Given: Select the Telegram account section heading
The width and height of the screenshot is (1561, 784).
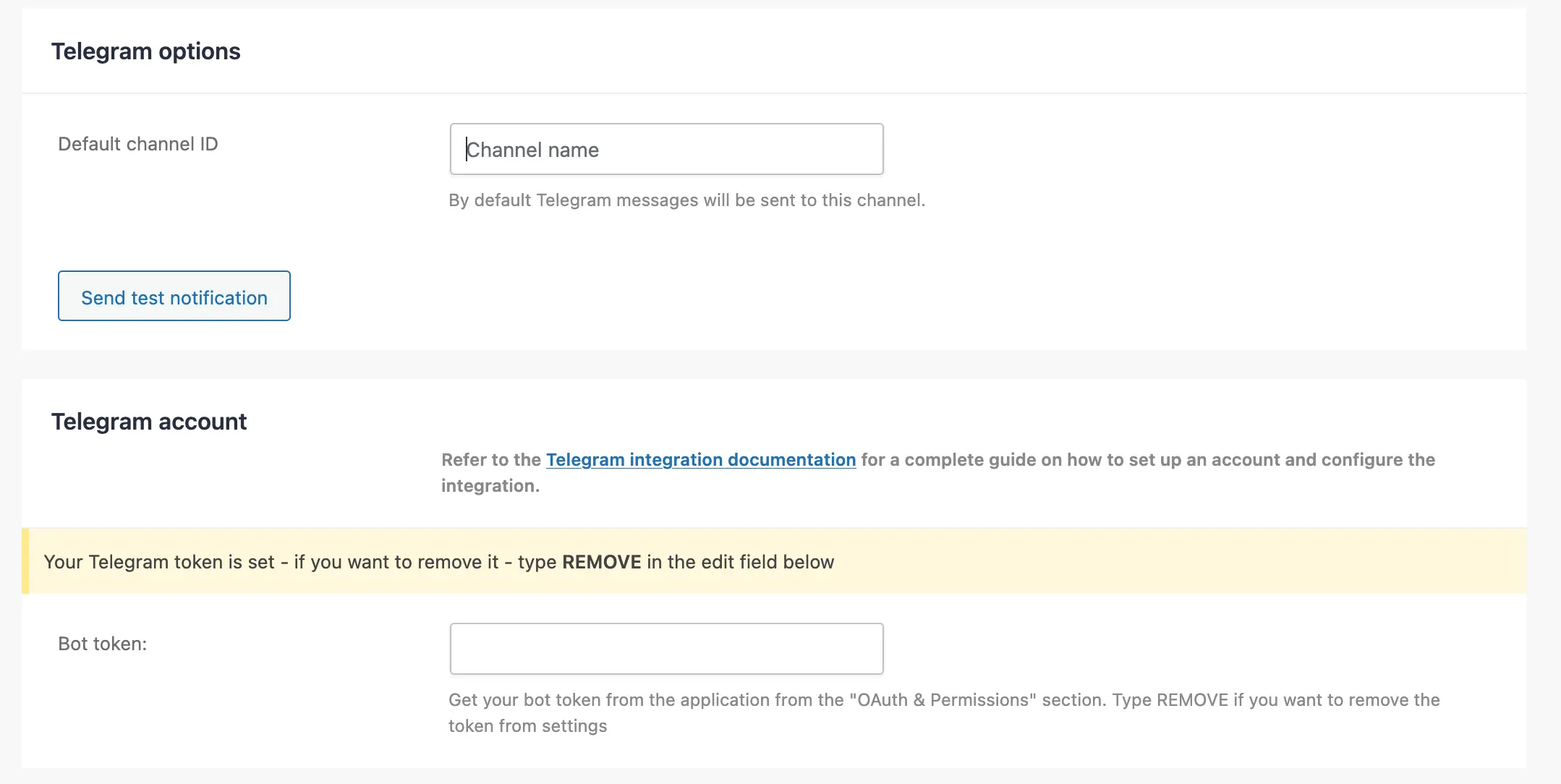Looking at the screenshot, I should [149, 421].
